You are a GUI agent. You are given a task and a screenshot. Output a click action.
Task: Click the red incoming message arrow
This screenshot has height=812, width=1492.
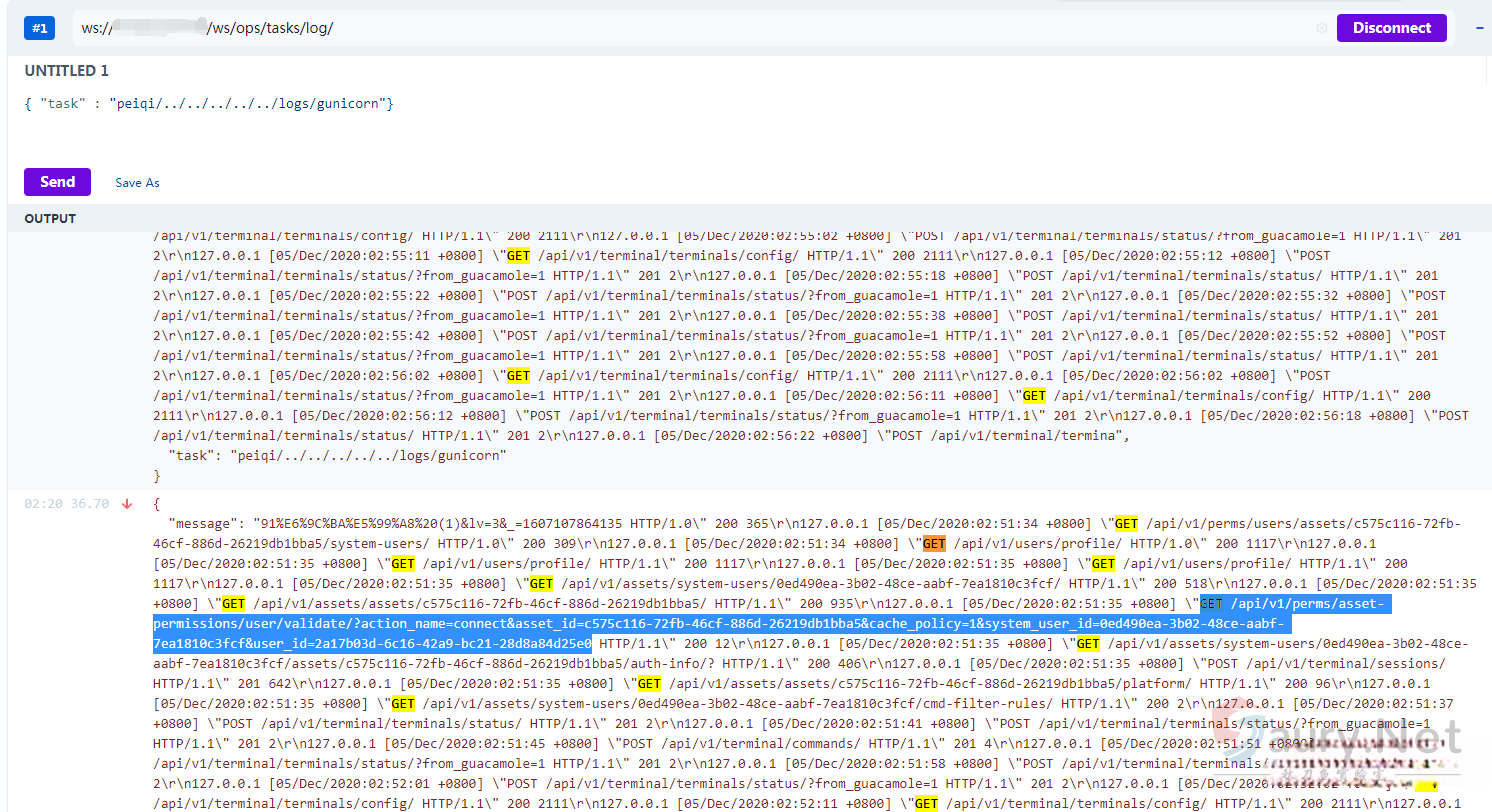127,504
